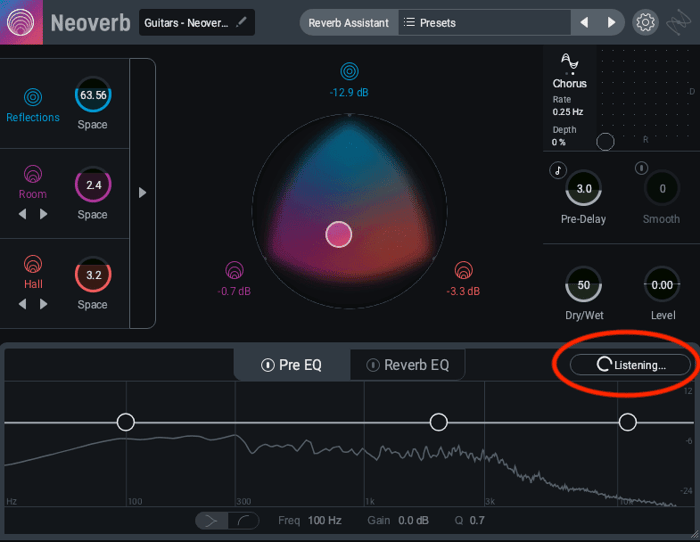Click Chorus Rate value 0.25 Hz

pos(567,112)
